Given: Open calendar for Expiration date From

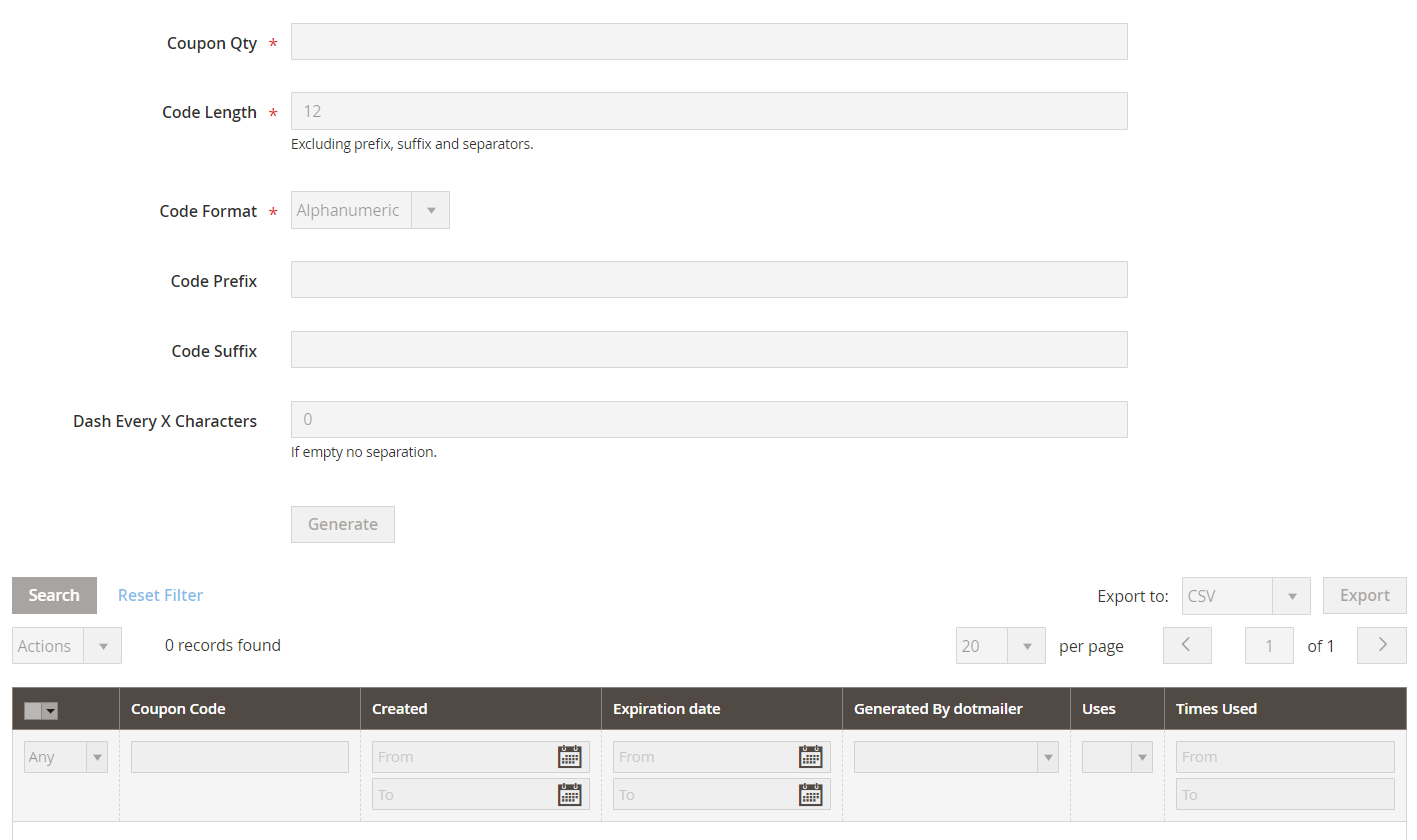Looking at the screenshot, I should (810, 757).
